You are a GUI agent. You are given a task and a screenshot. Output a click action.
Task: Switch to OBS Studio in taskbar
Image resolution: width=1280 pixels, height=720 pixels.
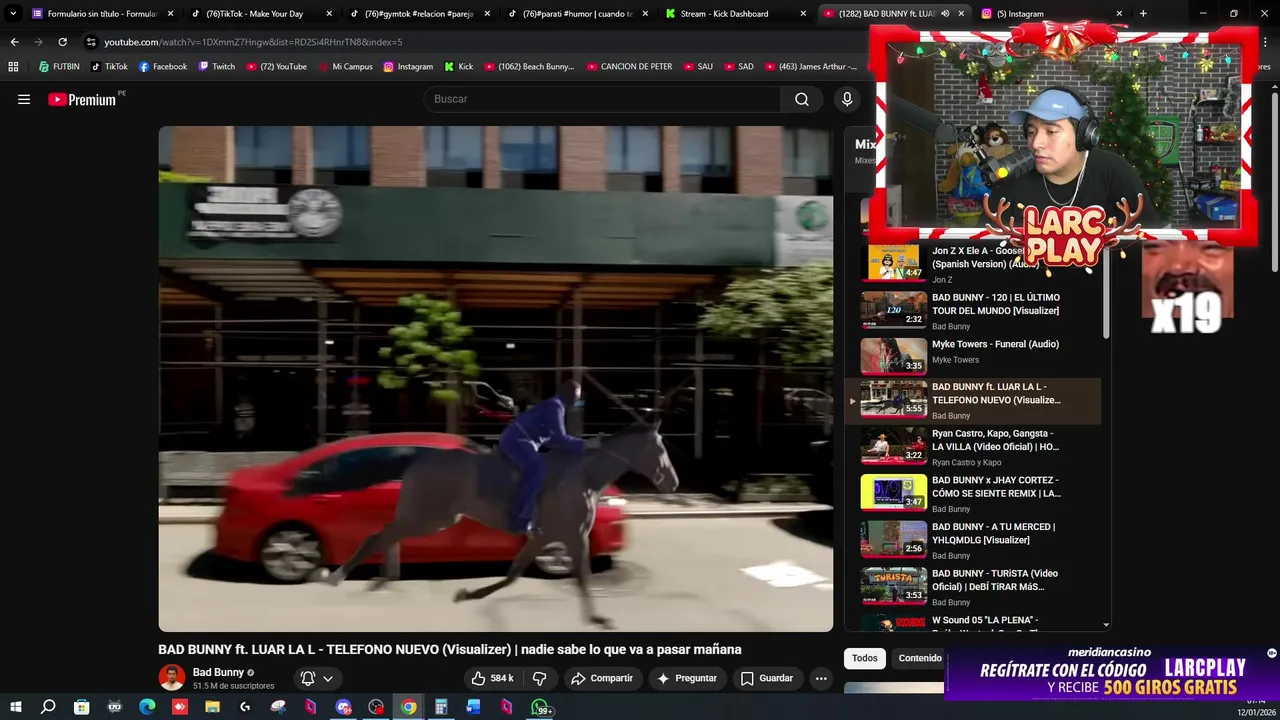pyautogui.click(x=376, y=707)
